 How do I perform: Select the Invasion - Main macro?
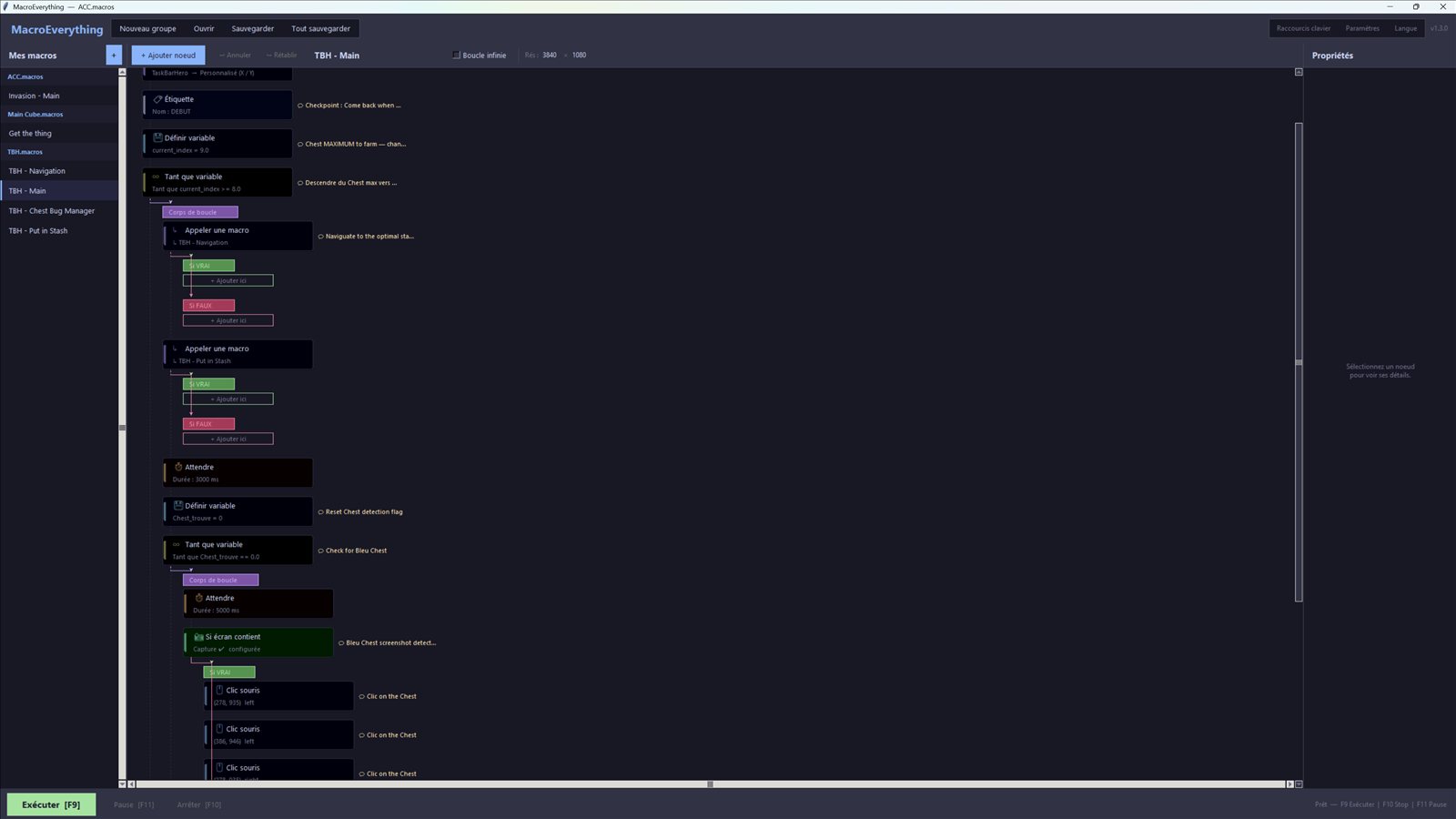[59, 96]
